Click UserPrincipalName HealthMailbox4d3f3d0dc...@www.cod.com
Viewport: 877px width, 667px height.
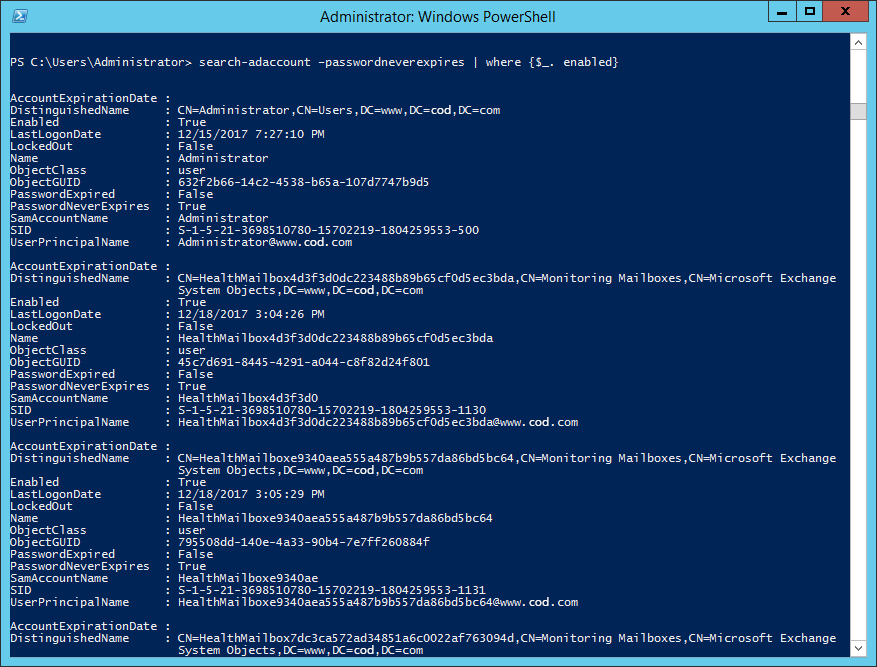(x=378, y=422)
